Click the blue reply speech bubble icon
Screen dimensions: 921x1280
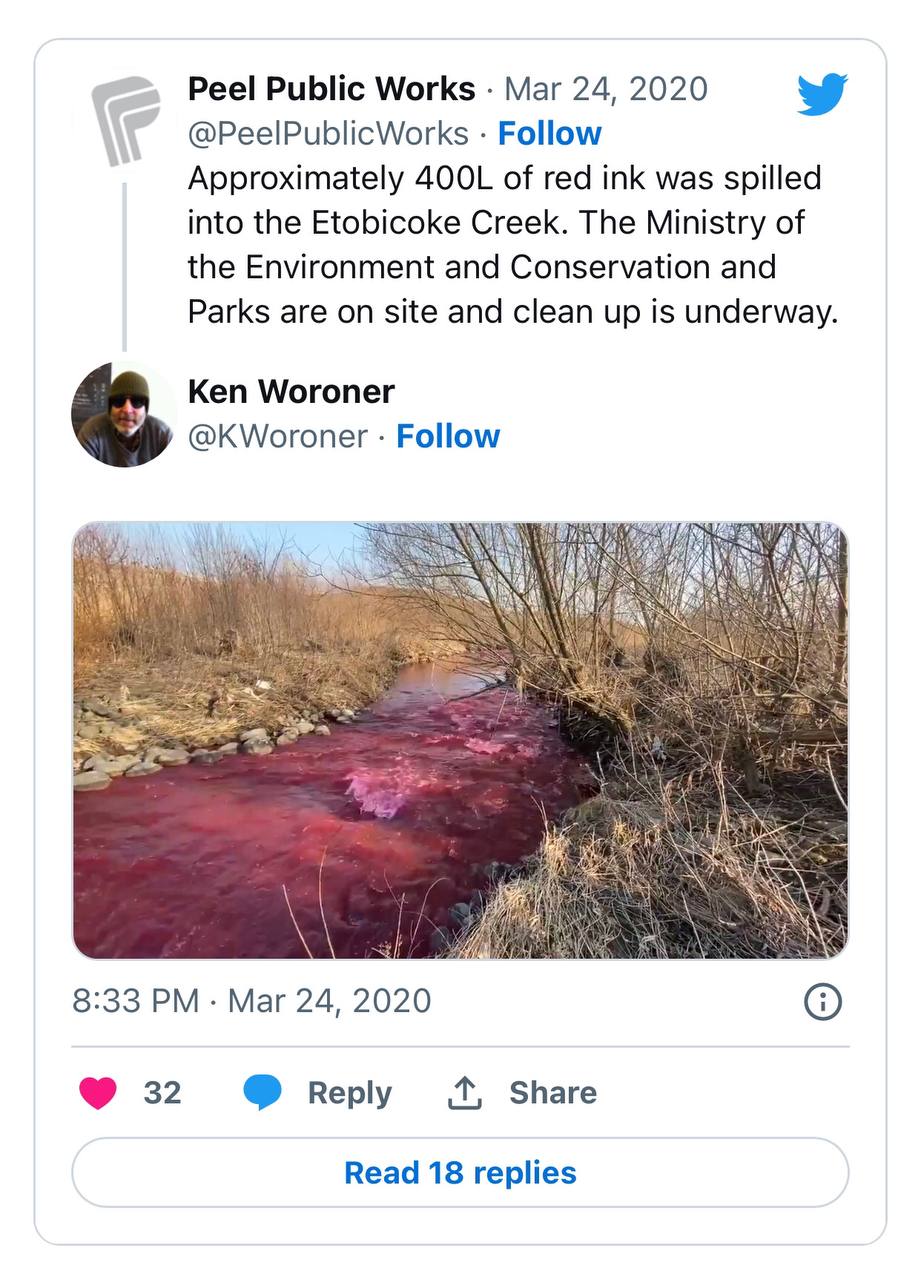[x=263, y=1093]
